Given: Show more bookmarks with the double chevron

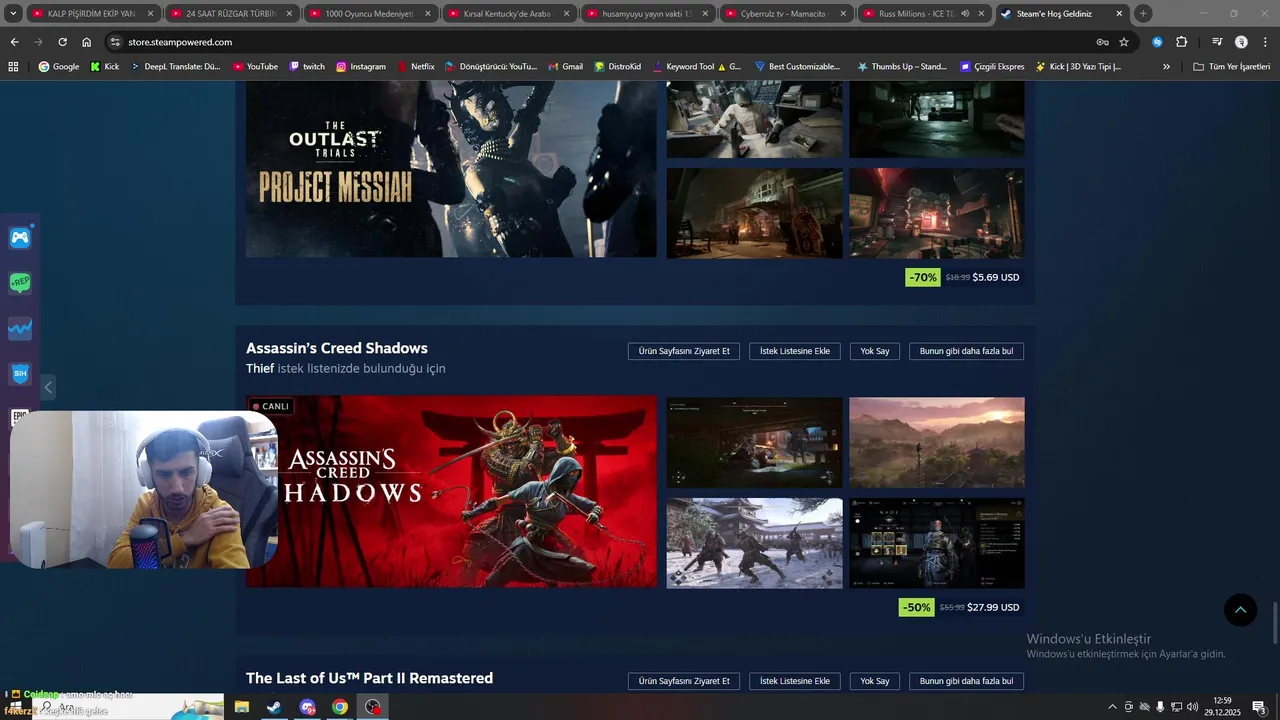Looking at the screenshot, I should [1166, 66].
